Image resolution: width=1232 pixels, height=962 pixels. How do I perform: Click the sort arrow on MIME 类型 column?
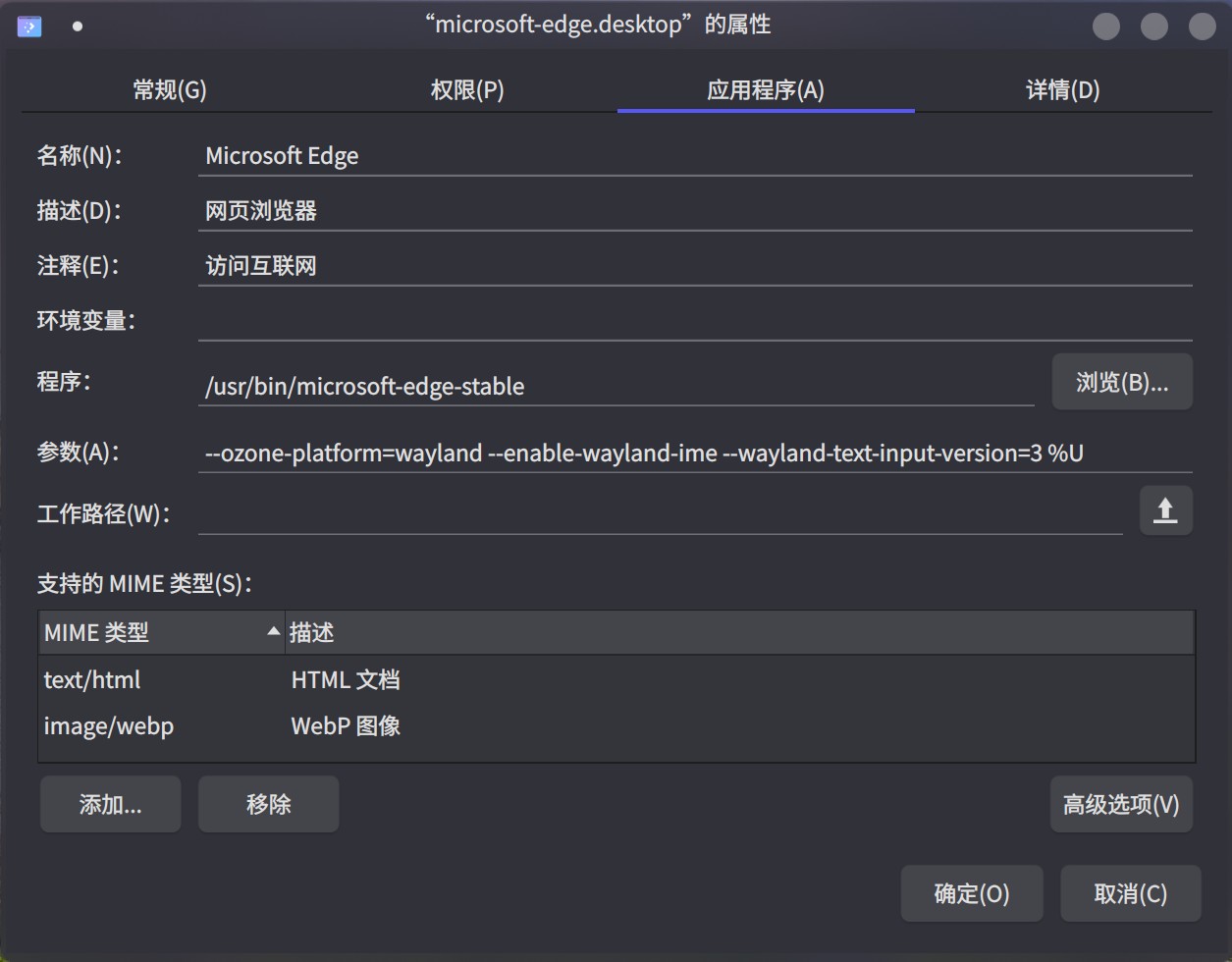[x=274, y=632]
